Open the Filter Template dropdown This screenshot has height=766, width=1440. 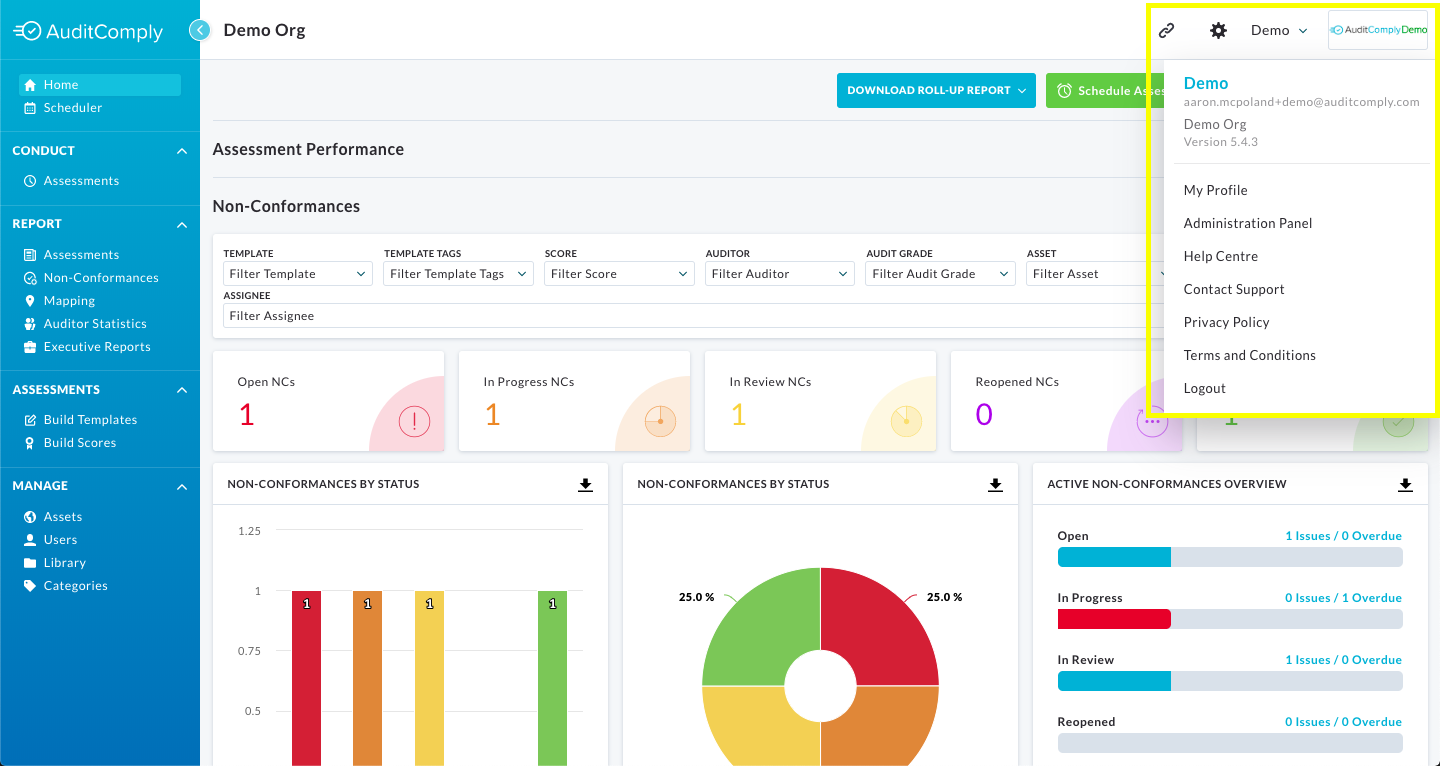297,274
